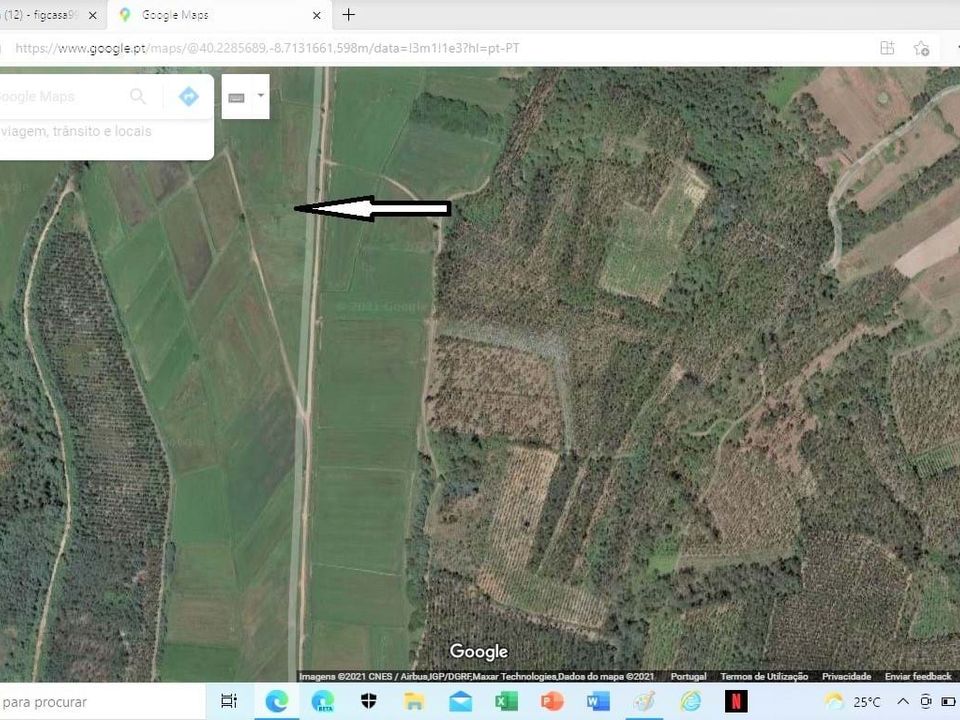Click the keyboard input tools icon
Screen dimensions: 960x720
[x=237, y=97]
